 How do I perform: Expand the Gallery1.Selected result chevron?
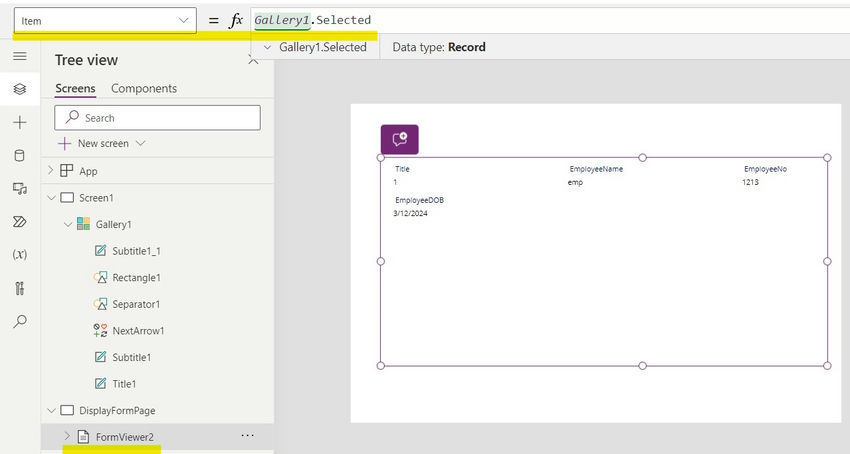click(x=267, y=48)
